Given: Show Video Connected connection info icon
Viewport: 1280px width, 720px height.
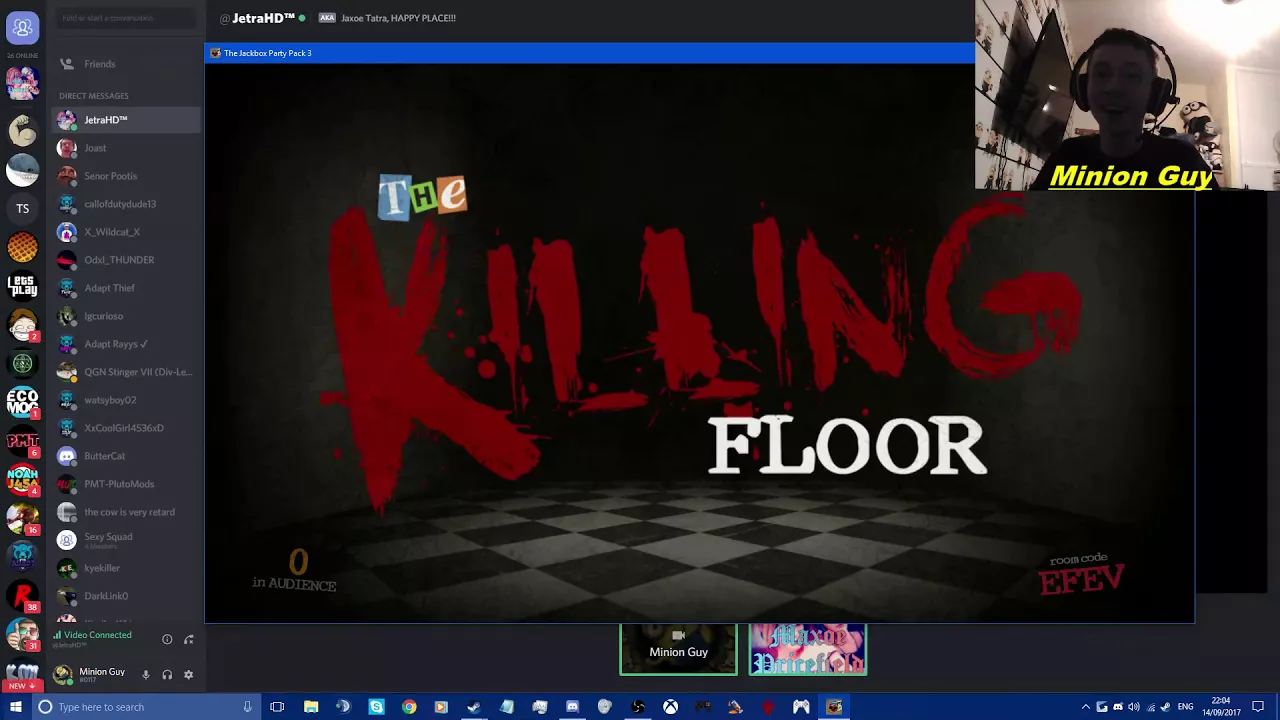Looking at the screenshot, I should click(167, 639).
